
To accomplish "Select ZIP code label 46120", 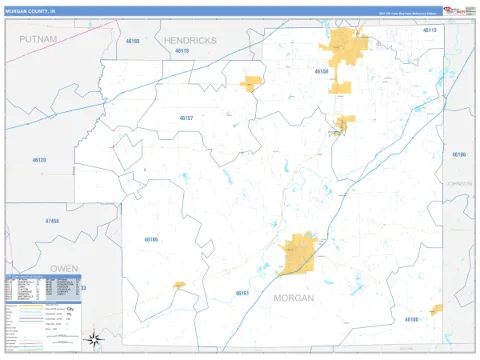I will point(39,160).
